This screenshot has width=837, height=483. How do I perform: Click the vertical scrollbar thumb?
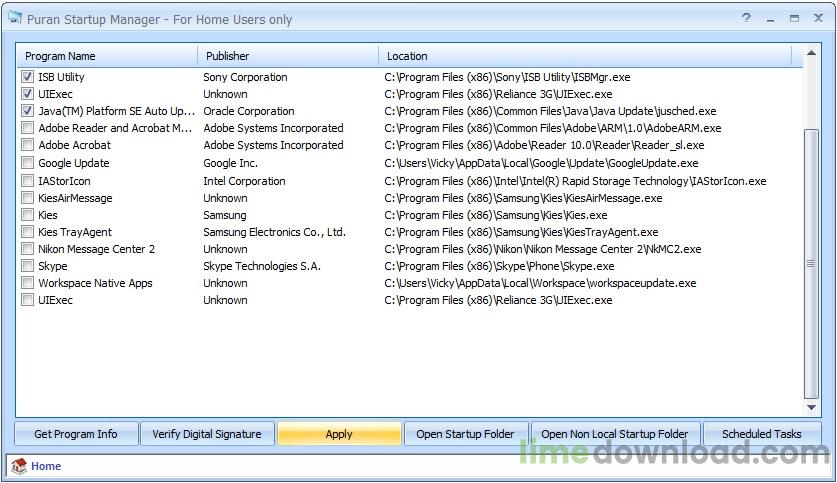click(x=811, y=264)
